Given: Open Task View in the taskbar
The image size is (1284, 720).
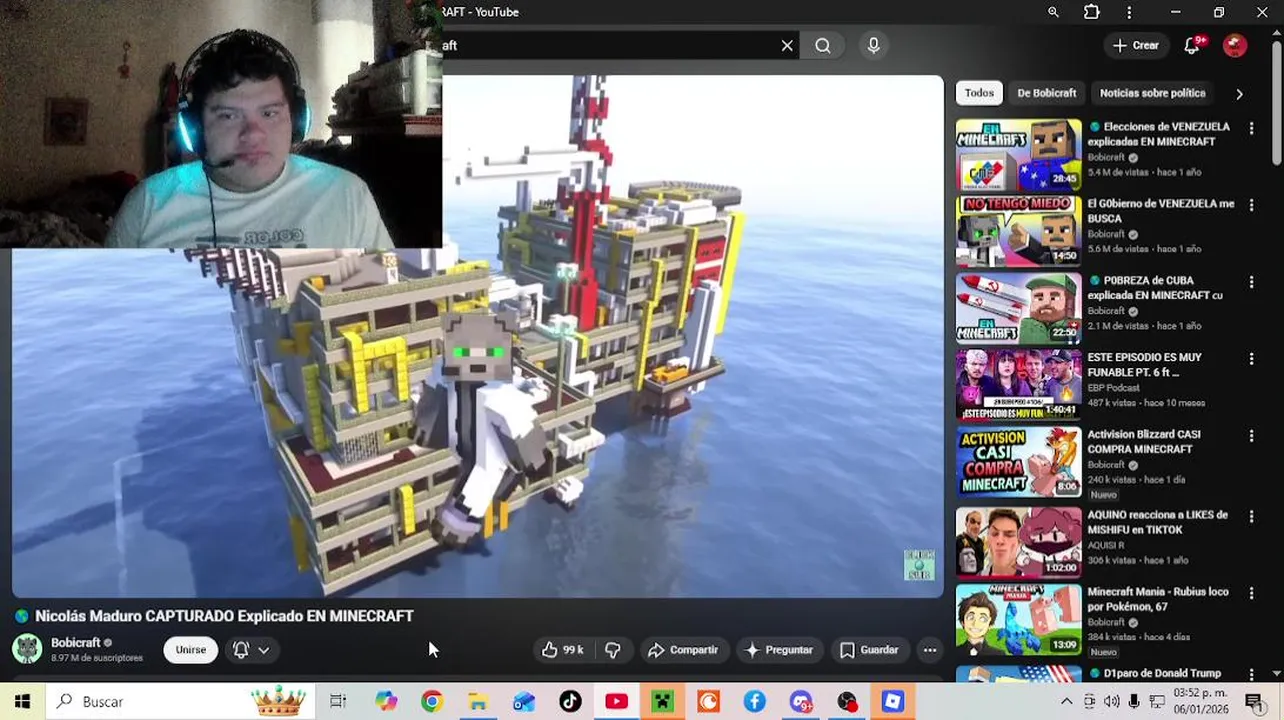Looking at the screenshot, I should pos(338,702).
